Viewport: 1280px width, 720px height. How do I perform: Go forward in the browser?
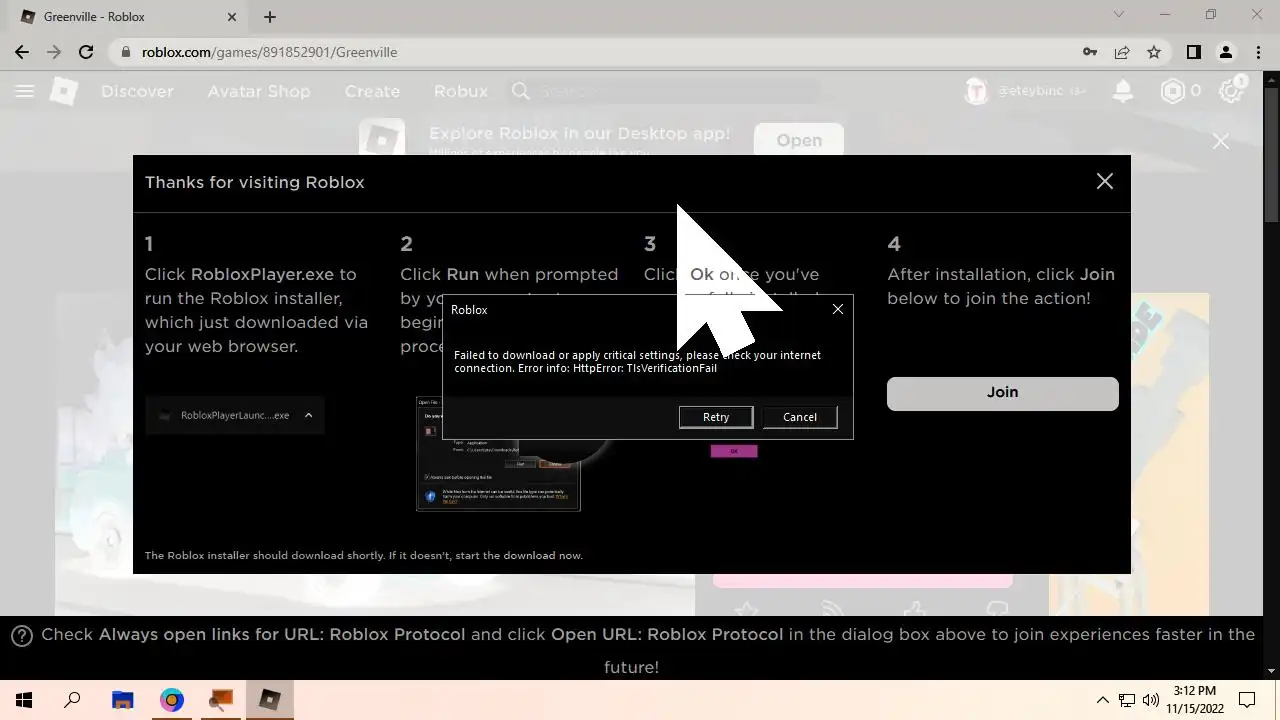pyautogui.click(x=54, y=52)
